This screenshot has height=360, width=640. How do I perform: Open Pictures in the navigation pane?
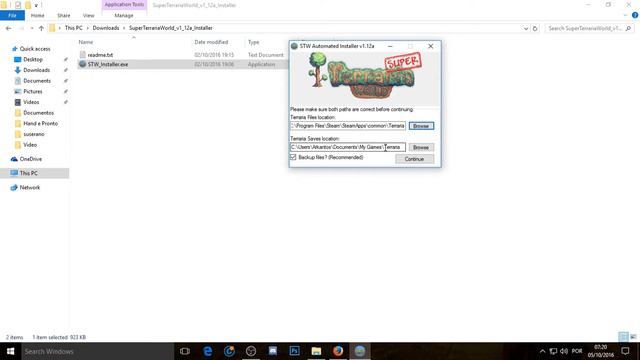pos(33,91)
